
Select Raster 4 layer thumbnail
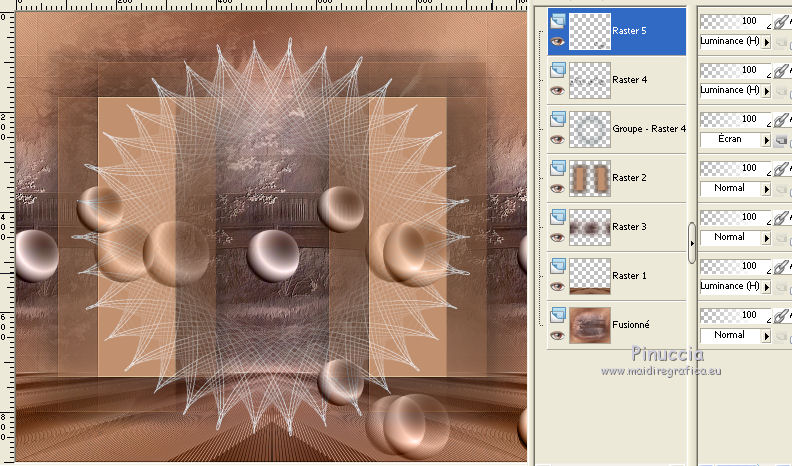(590, 80)
